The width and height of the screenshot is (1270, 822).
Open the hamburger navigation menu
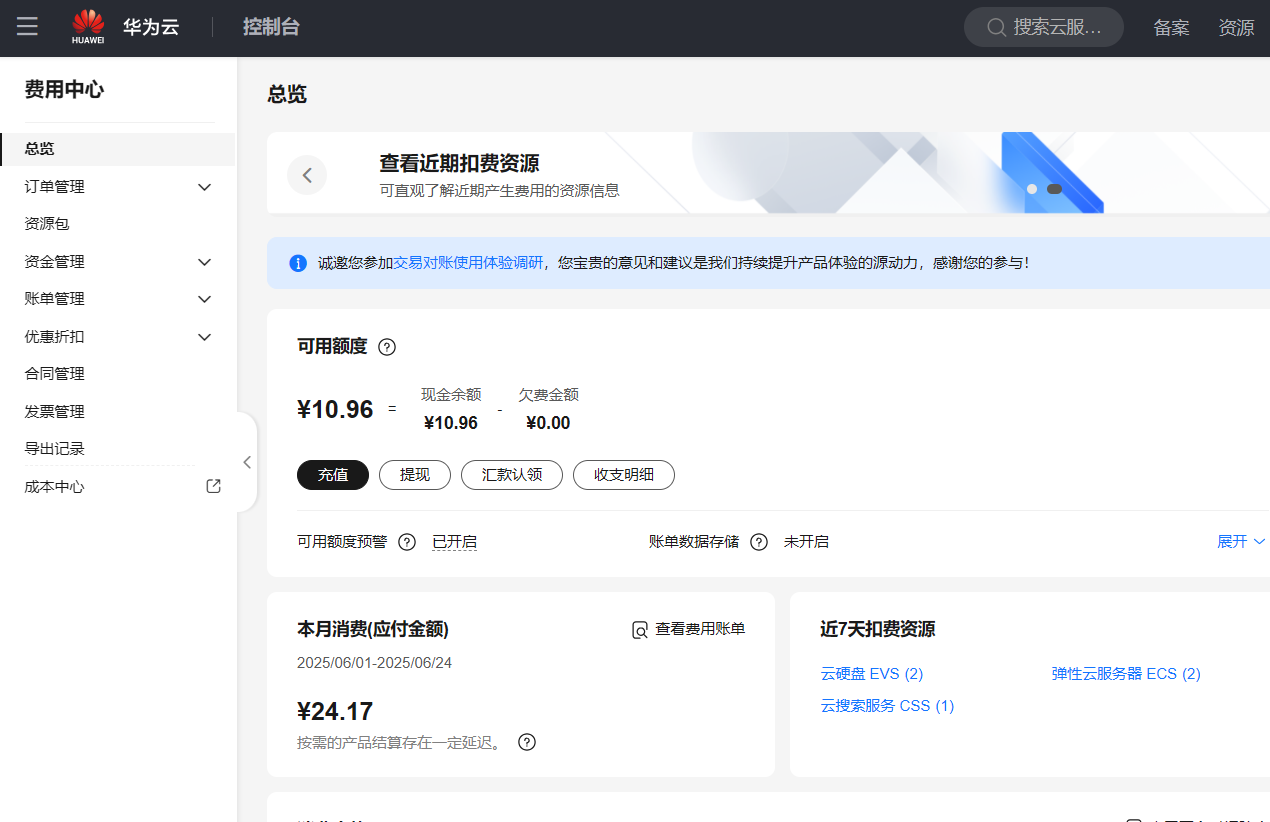27,27
